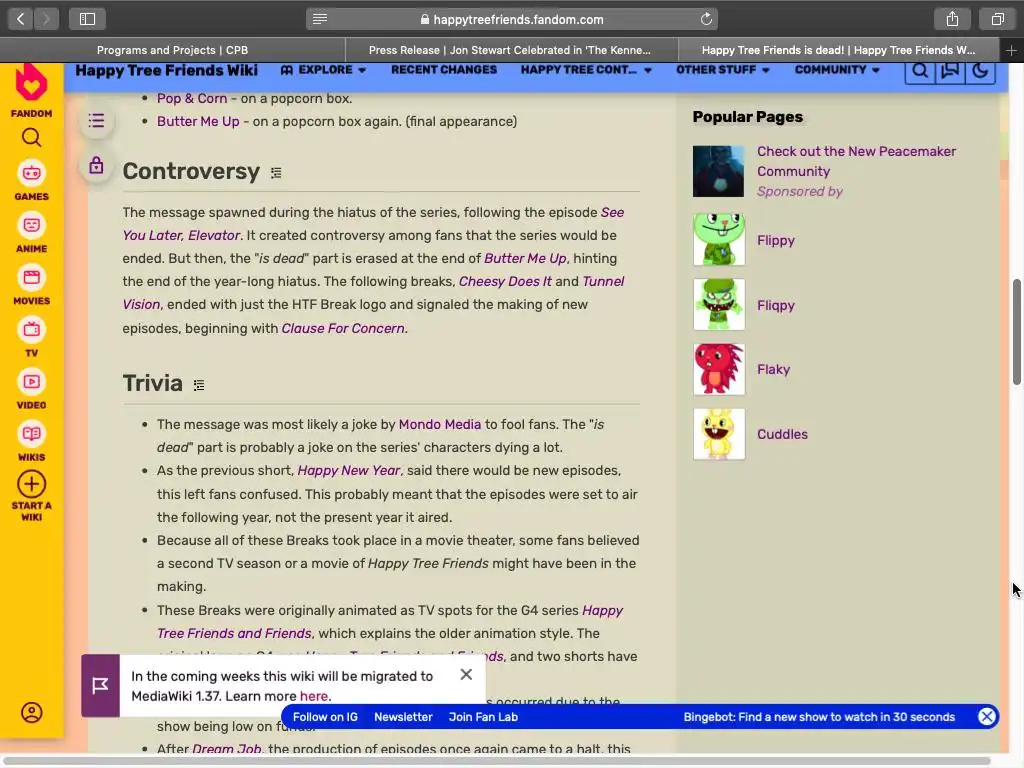Open the Fliqpy character thumbnail
Image resolution: width=1024 pixels, height=768 pixels.
click(718, 304)
